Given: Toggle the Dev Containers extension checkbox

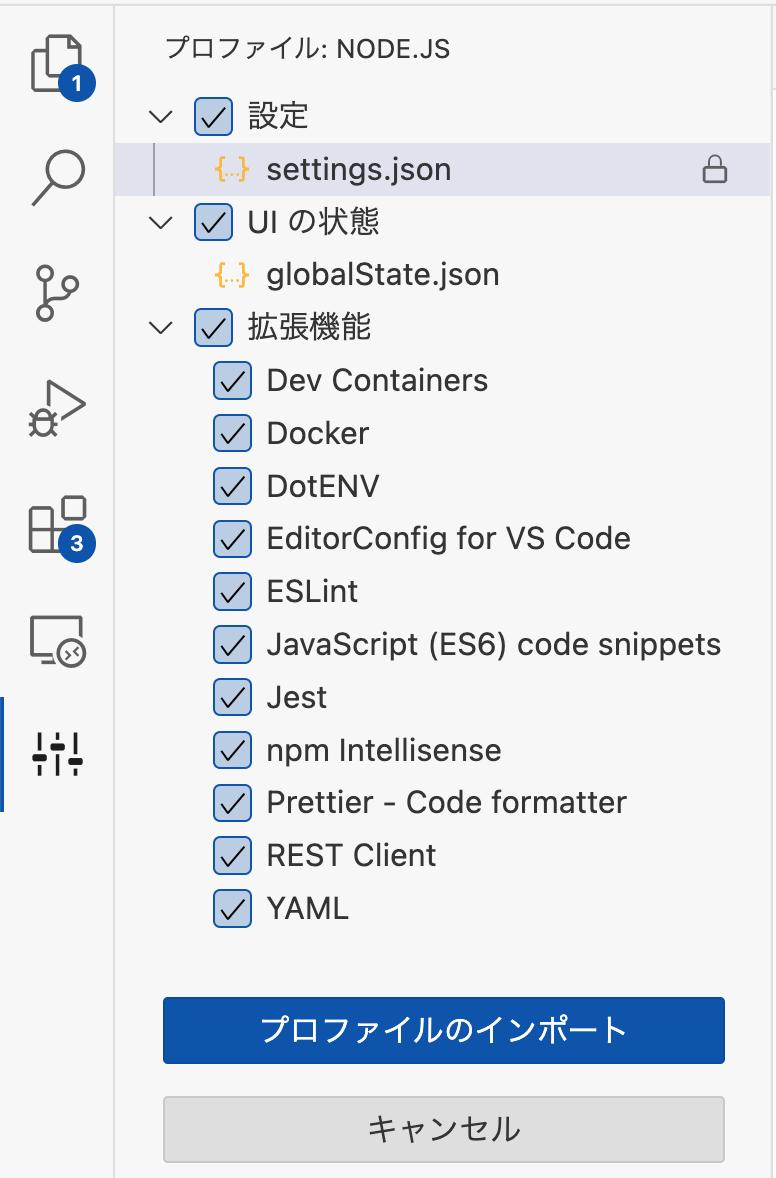Looking at the screenshot, I should [x=232, y=381].
